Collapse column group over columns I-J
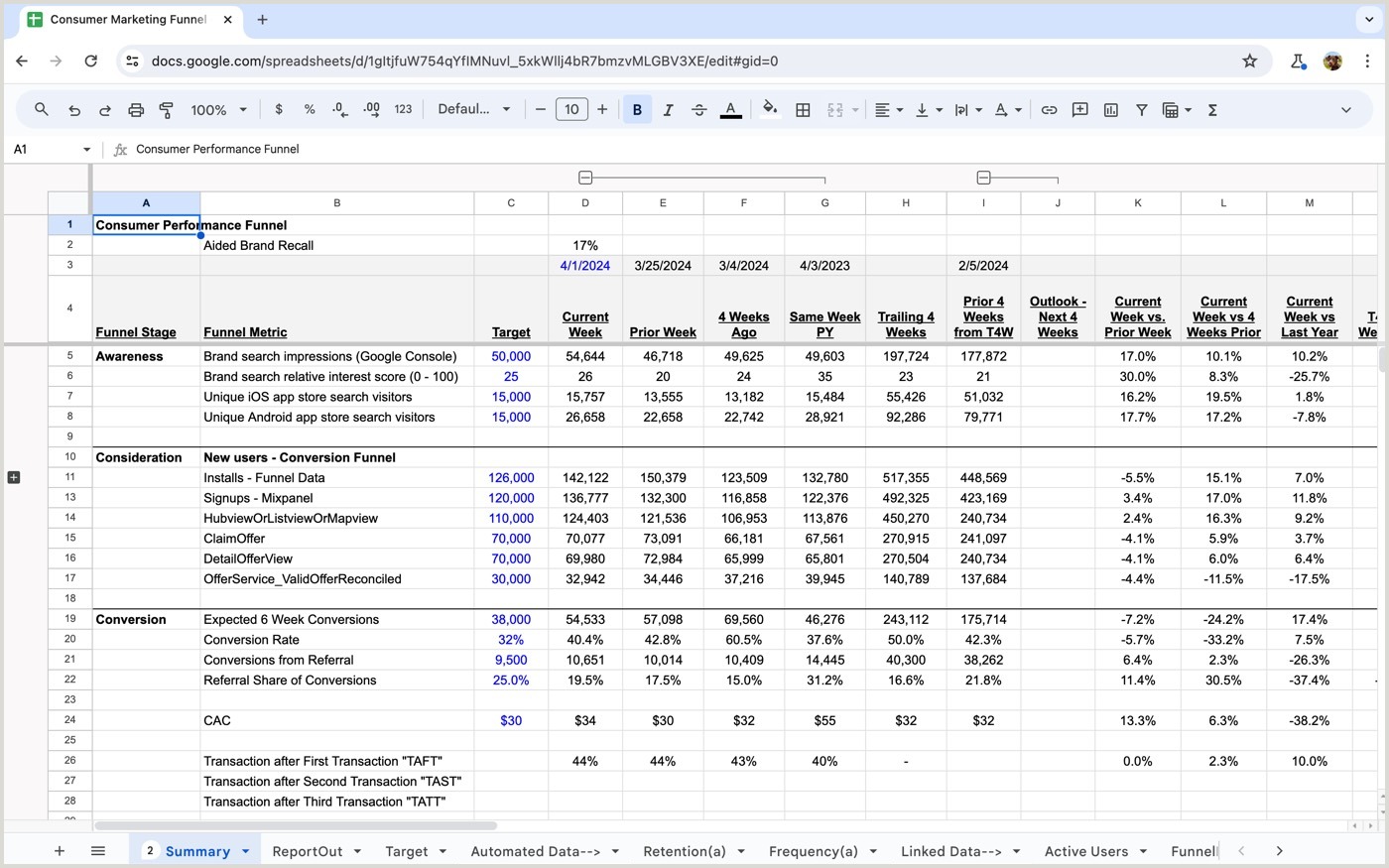 tap(983, 178)
